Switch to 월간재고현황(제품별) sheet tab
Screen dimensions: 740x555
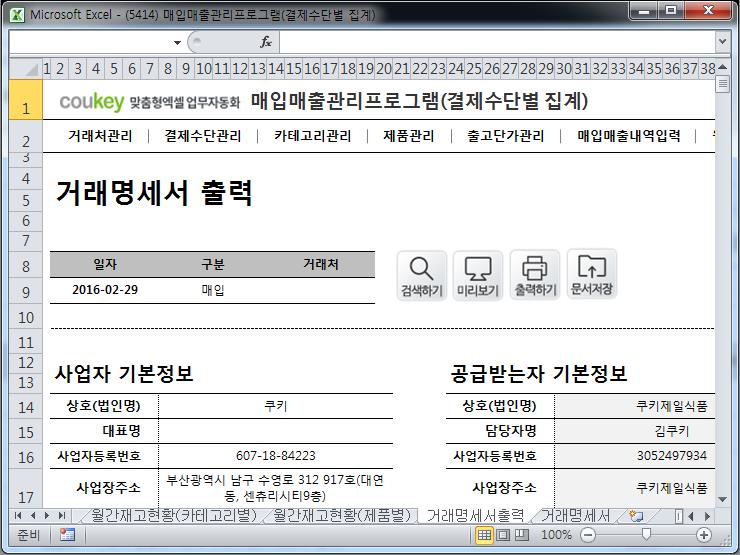342,515
